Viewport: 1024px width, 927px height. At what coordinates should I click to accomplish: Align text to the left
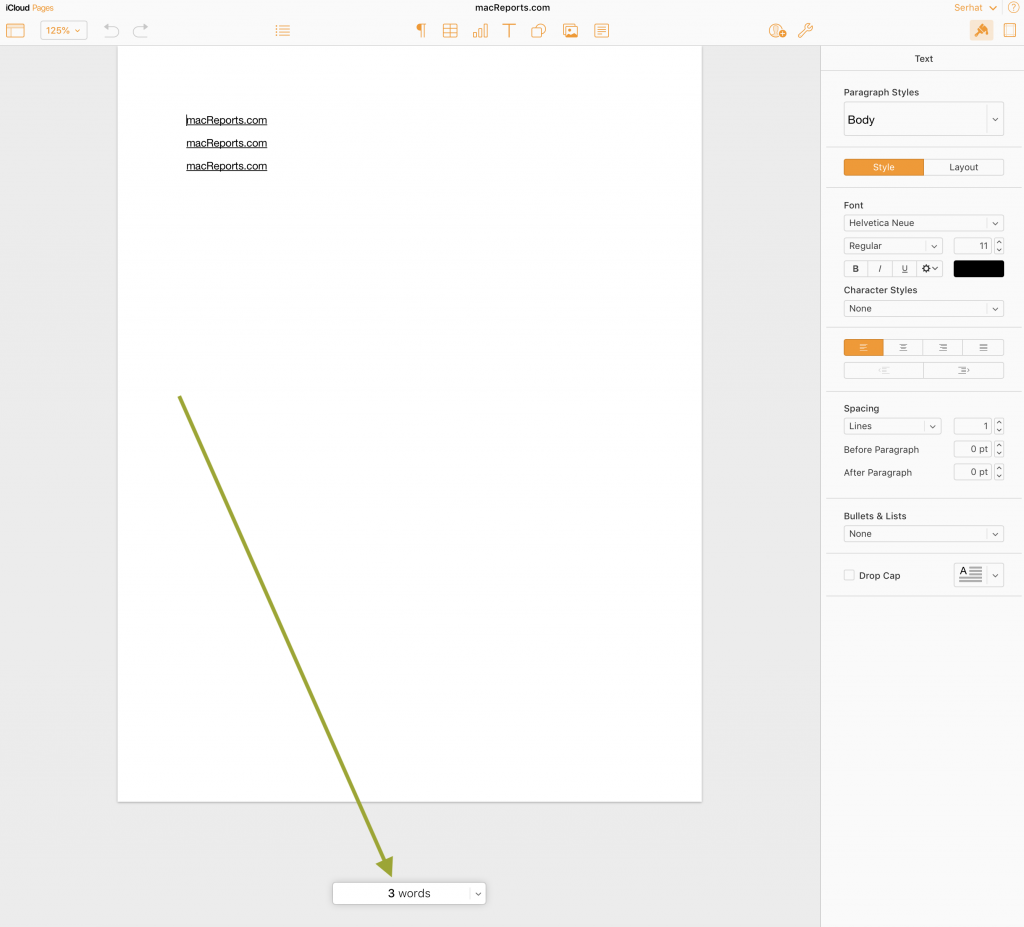[x=863, y=348]
